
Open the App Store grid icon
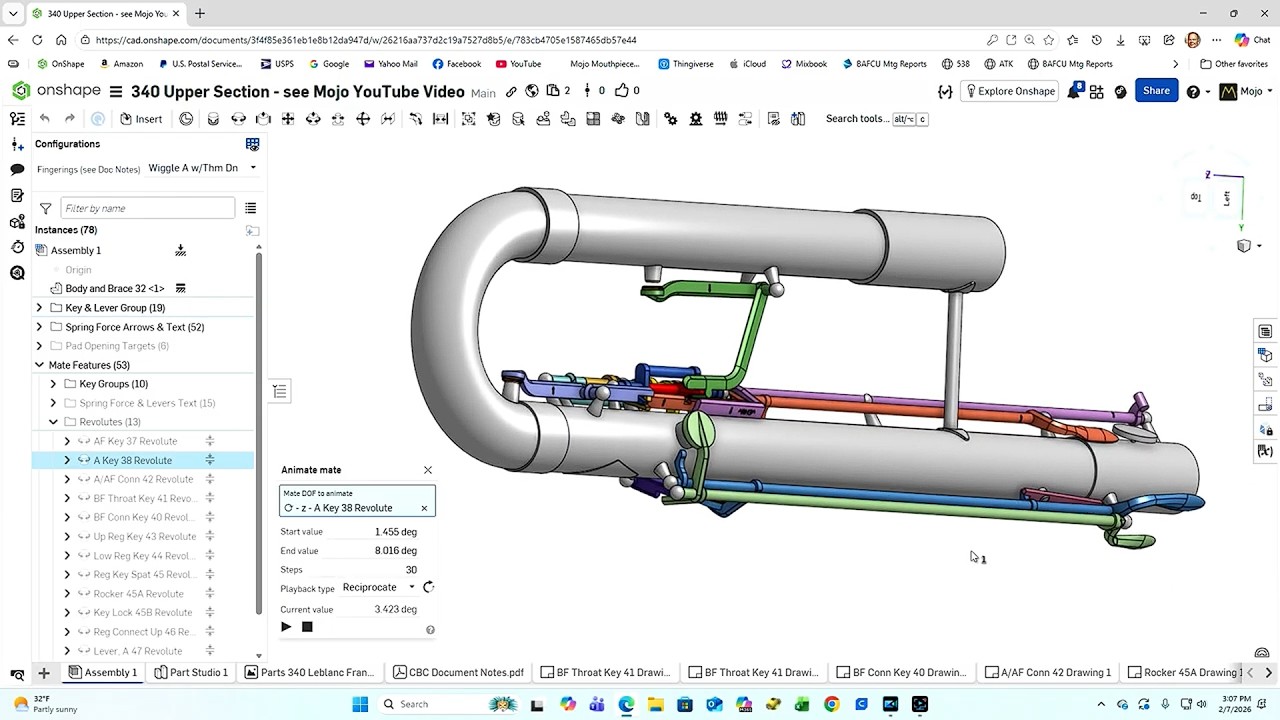(1097, 91)
